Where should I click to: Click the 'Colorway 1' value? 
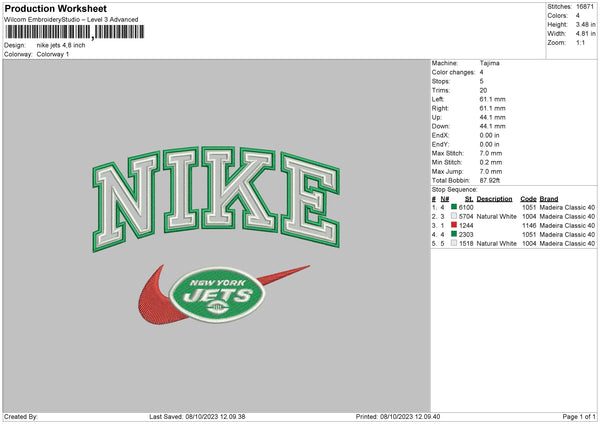pyautogui.click(x=53, y=54)
